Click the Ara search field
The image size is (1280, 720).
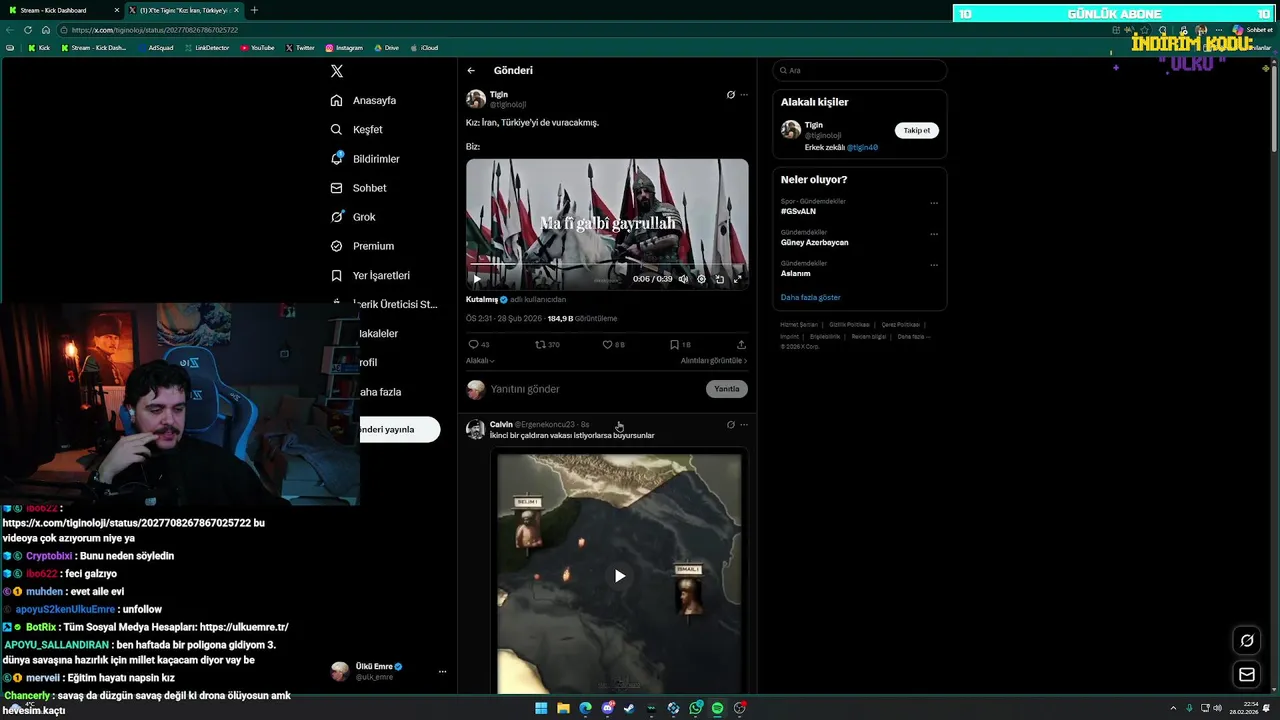[860, 71]
